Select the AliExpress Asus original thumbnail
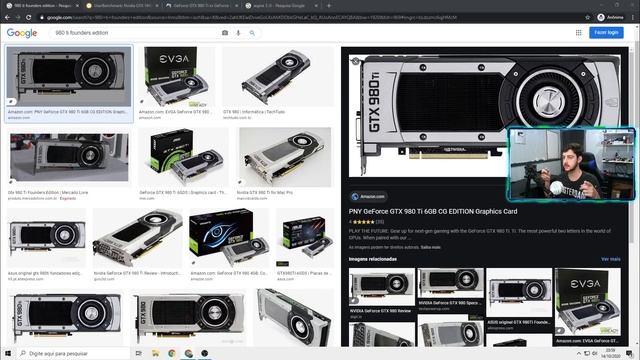Image resolution: width=640 pixels, height=360 pixels. point(47,238)
